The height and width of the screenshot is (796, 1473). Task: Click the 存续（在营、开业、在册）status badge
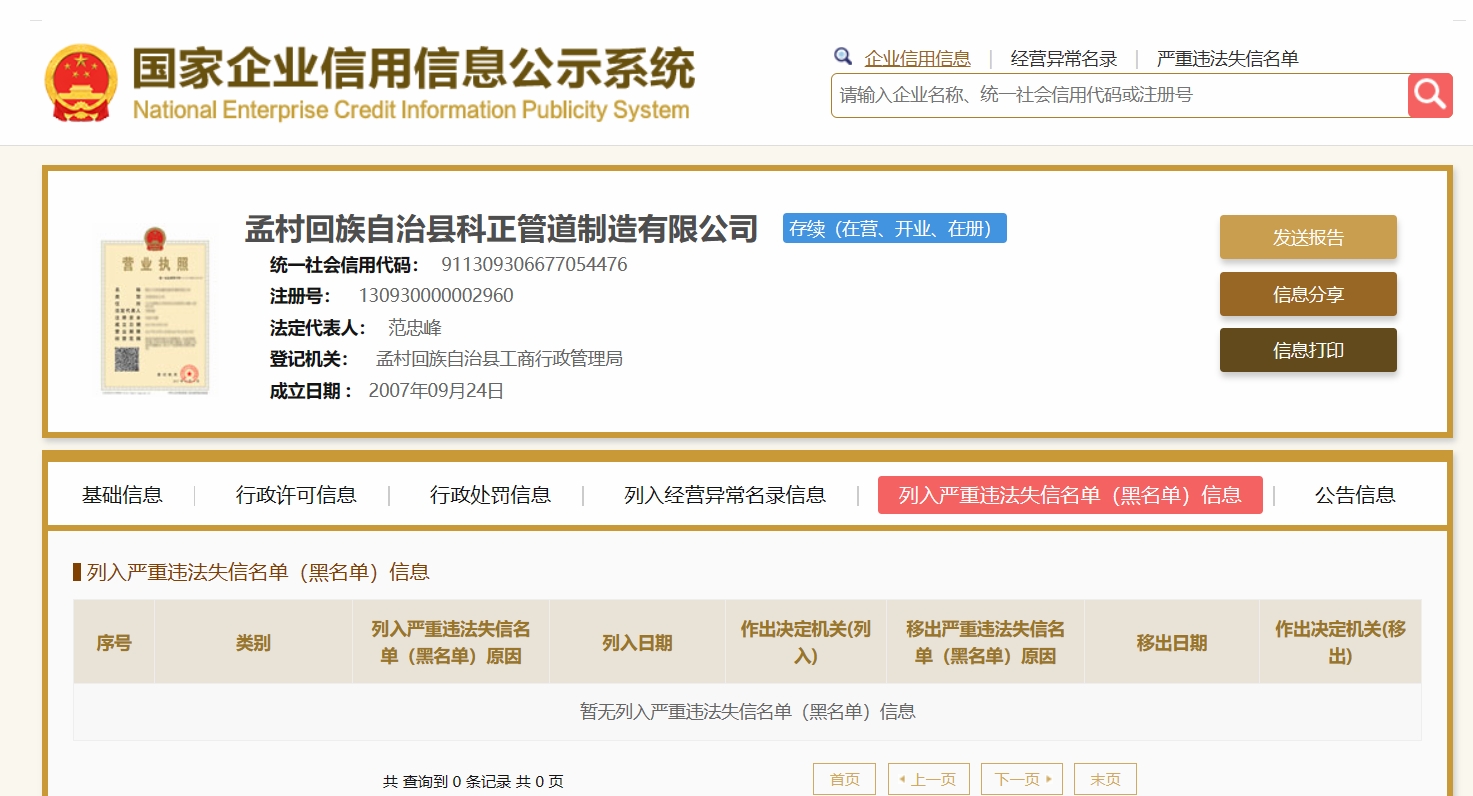click(x=894, y=228)
